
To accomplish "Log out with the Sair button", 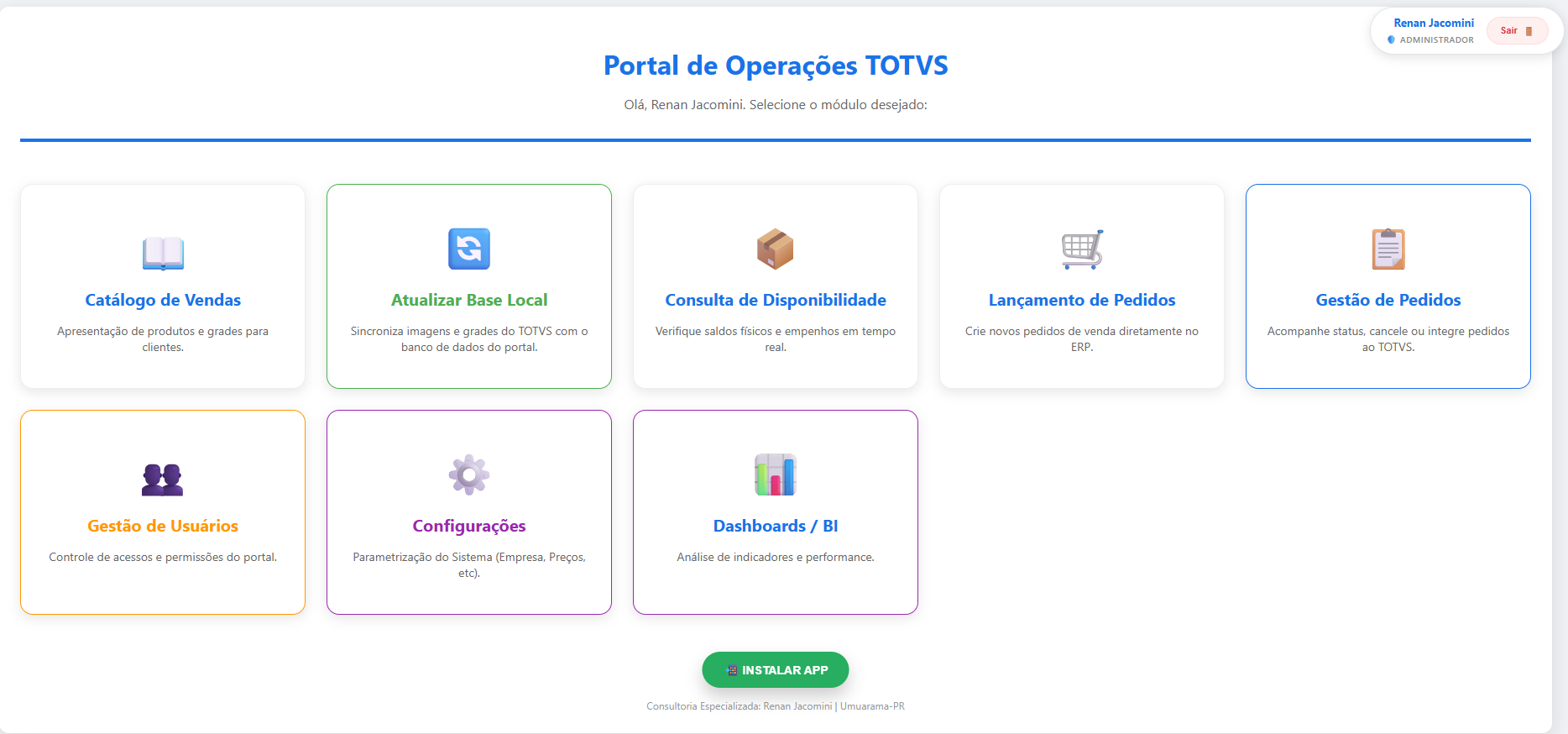I will pos(1517,31).
